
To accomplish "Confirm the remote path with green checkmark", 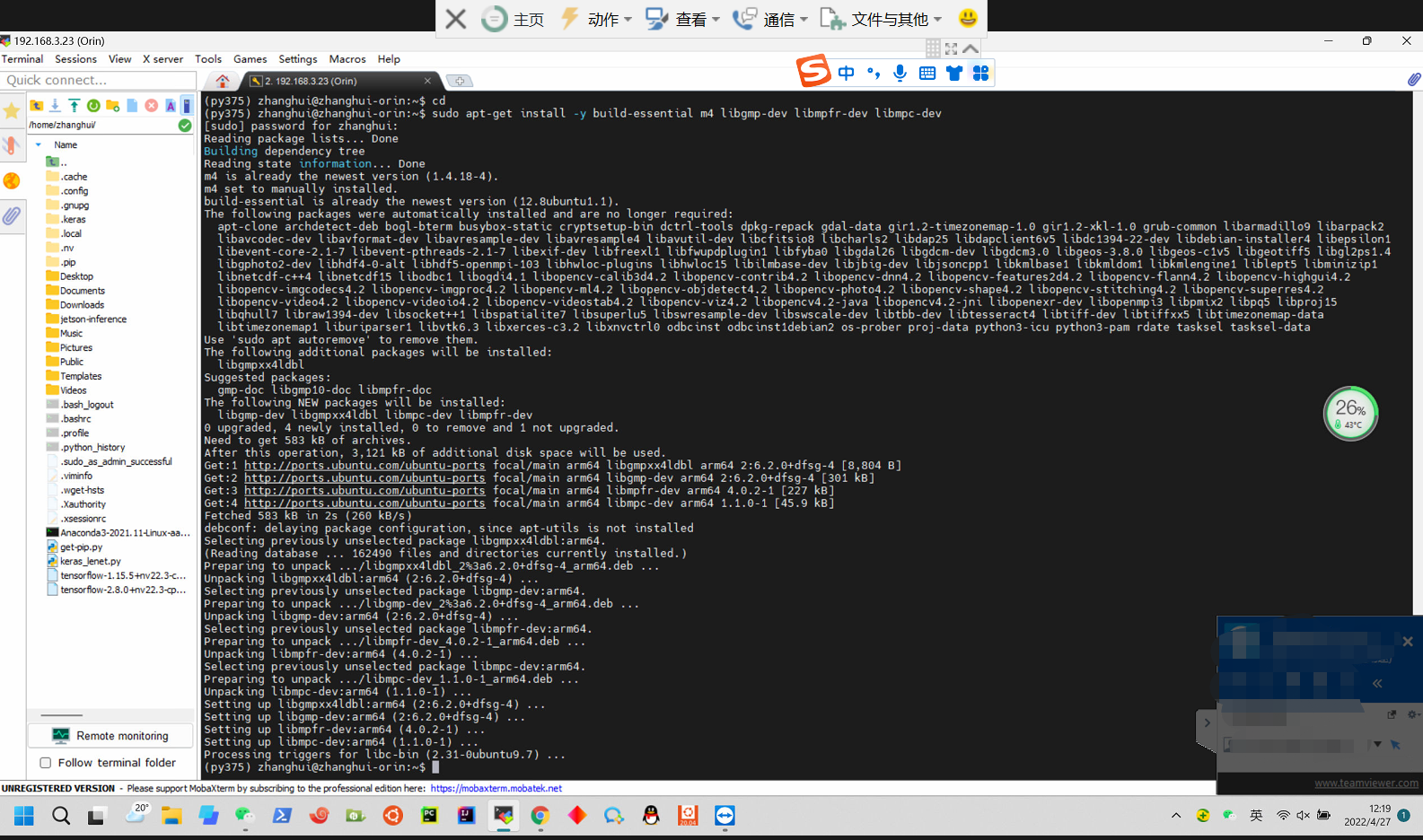I will click(185, 126).
